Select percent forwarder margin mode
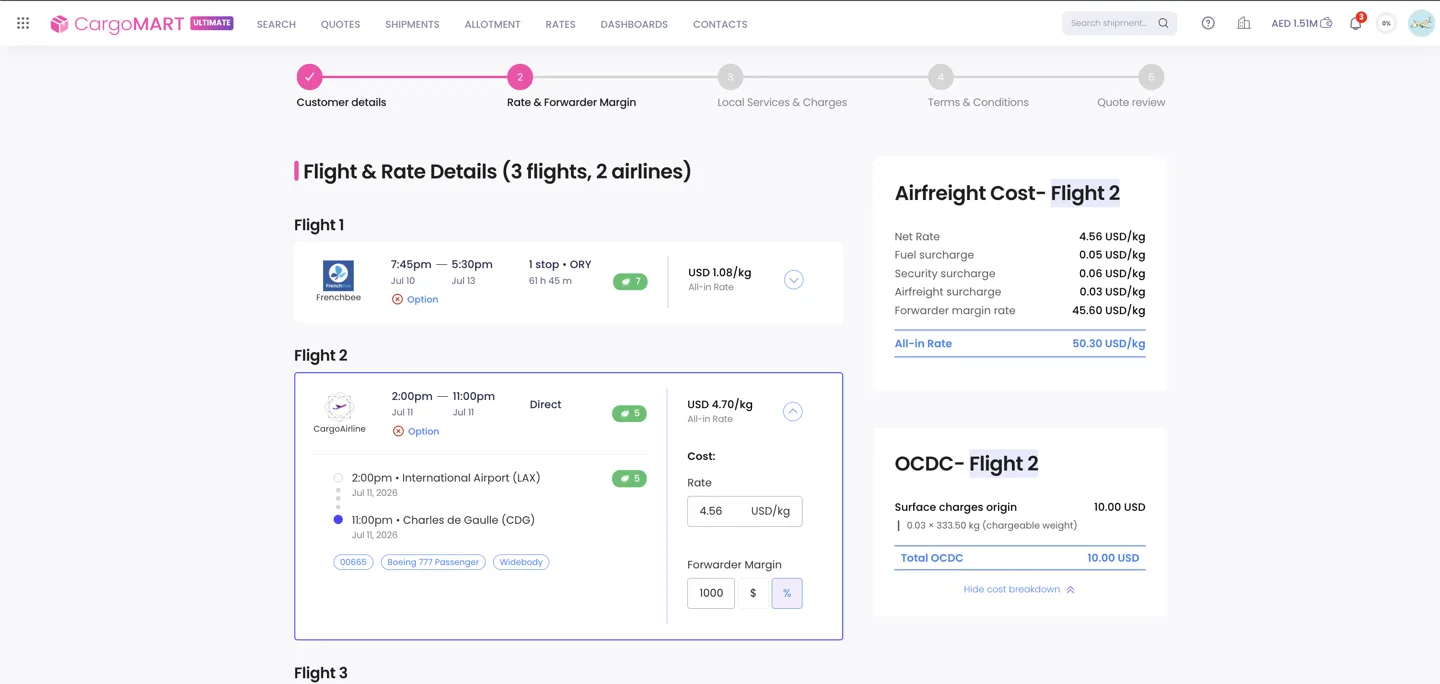The height and width of the screenshot is (684, 1440). pos(787,593)
